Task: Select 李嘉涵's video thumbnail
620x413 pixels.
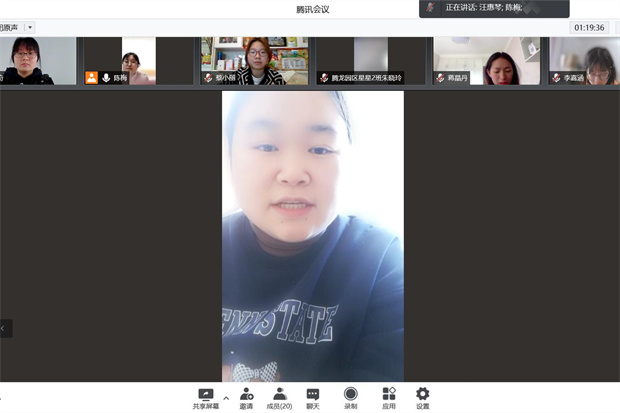Action: [x=585, y=60]
